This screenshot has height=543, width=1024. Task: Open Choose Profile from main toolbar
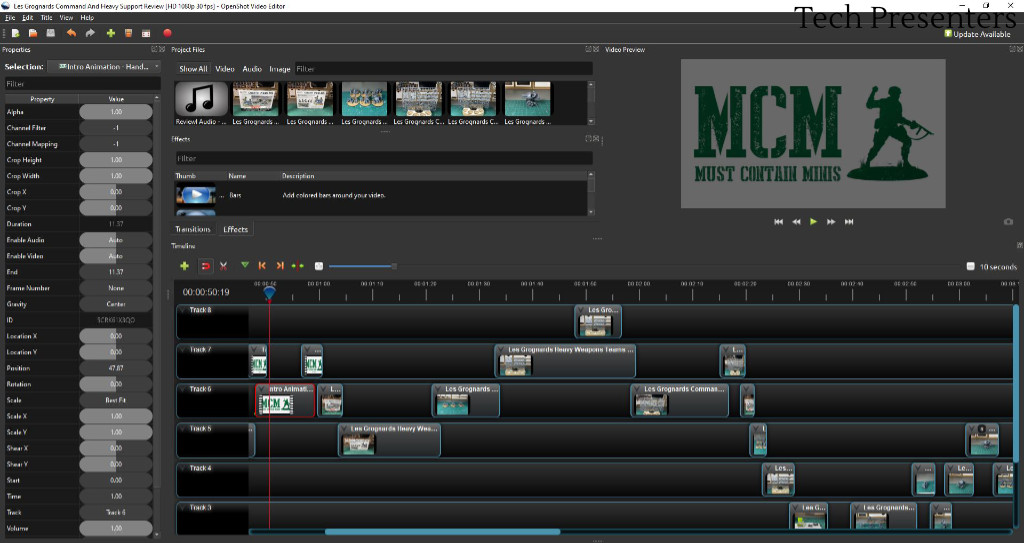click(x=129, y=33)
